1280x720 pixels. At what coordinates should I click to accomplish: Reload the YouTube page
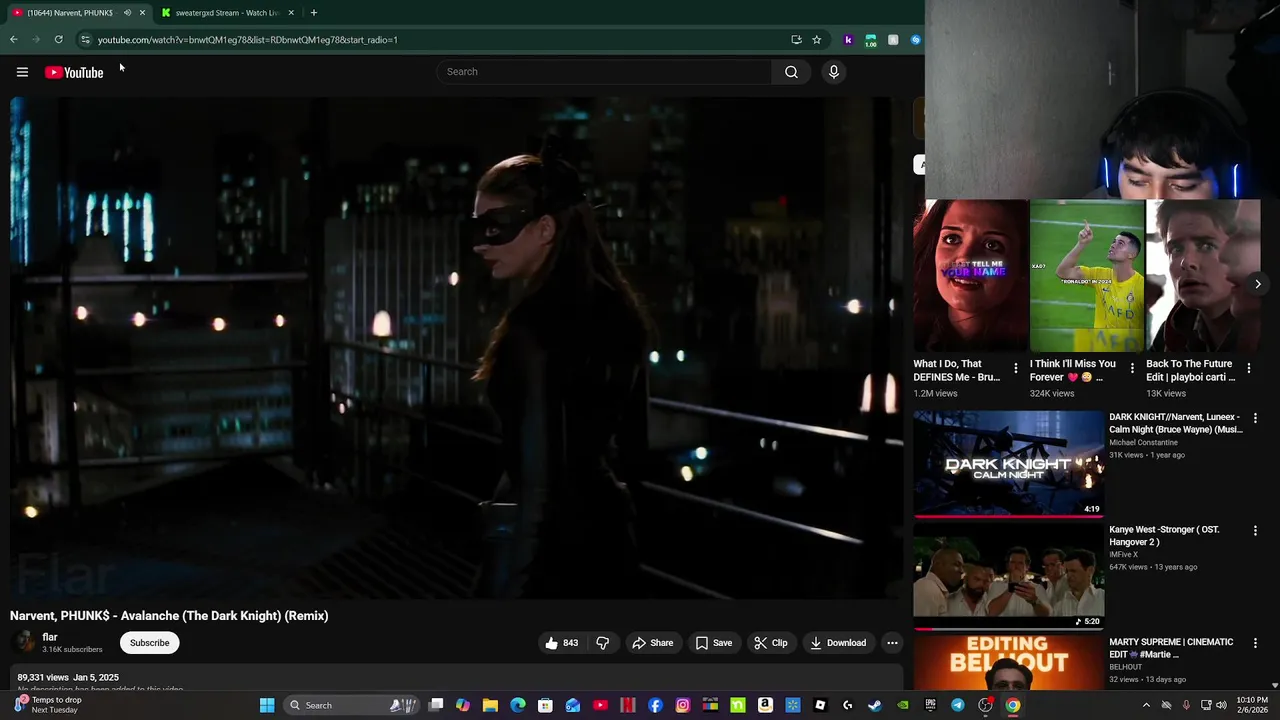(59, 40)
